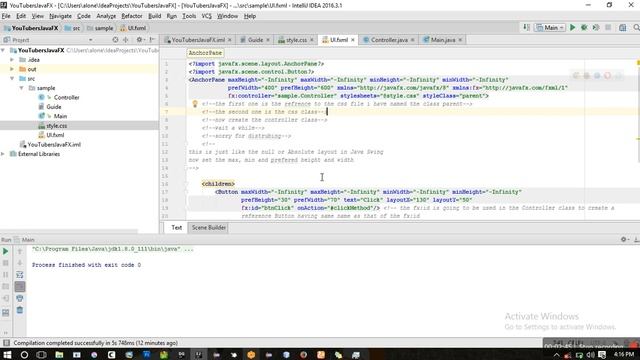
Task: Start debugging with the toolbar bug icon
Action: coord(584,27)
